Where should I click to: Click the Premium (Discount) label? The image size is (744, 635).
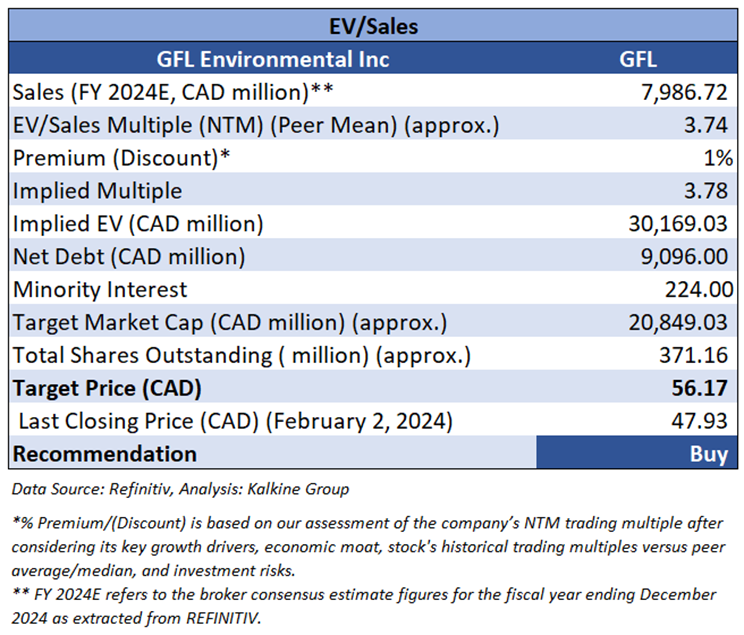coord(121,158)
